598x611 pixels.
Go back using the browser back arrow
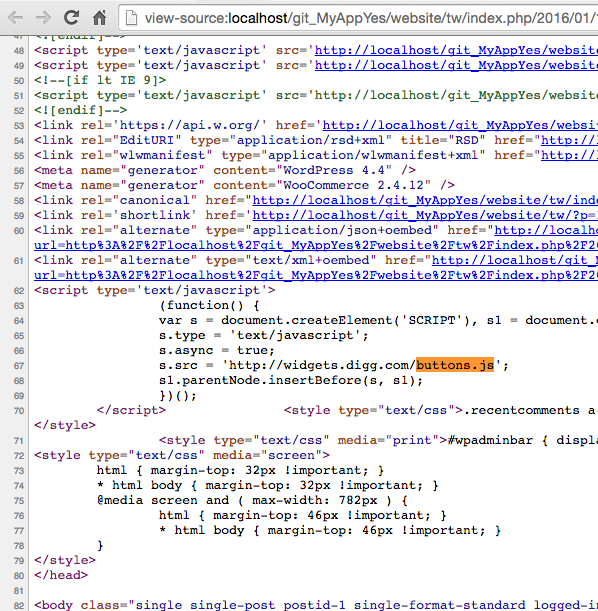(16, 18)
